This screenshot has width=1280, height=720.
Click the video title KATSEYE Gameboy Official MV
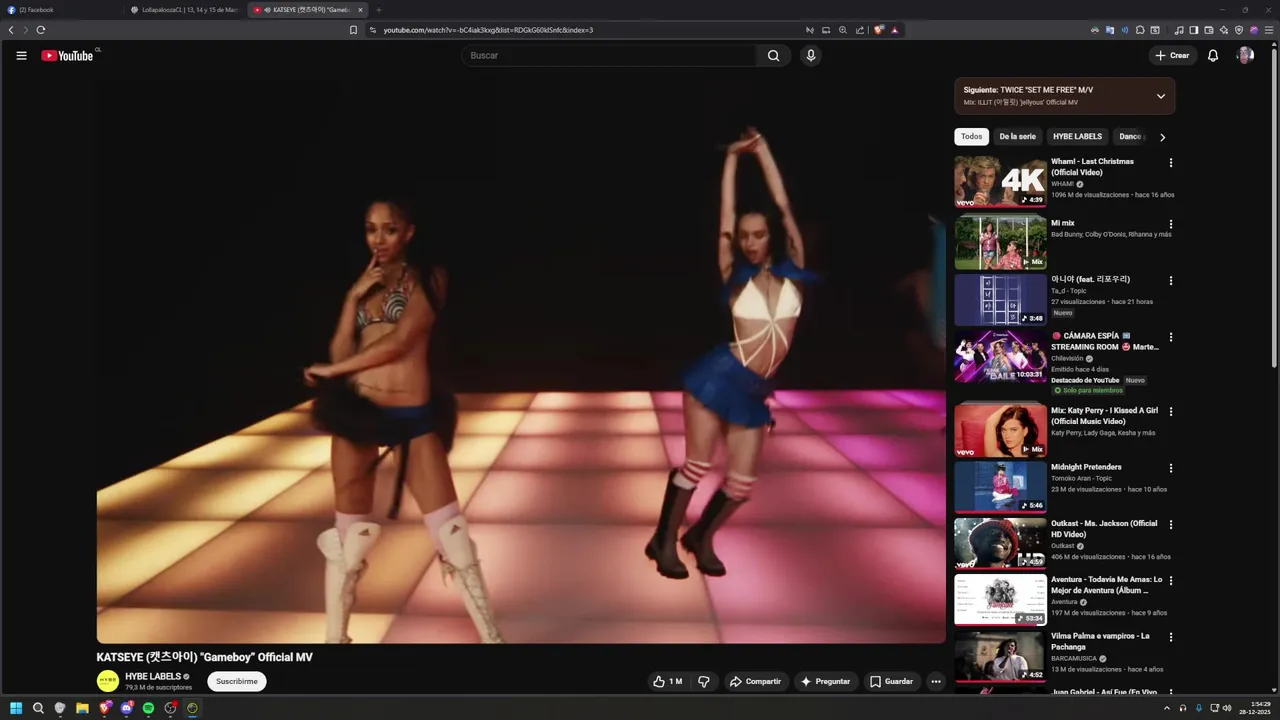(205, 657)
